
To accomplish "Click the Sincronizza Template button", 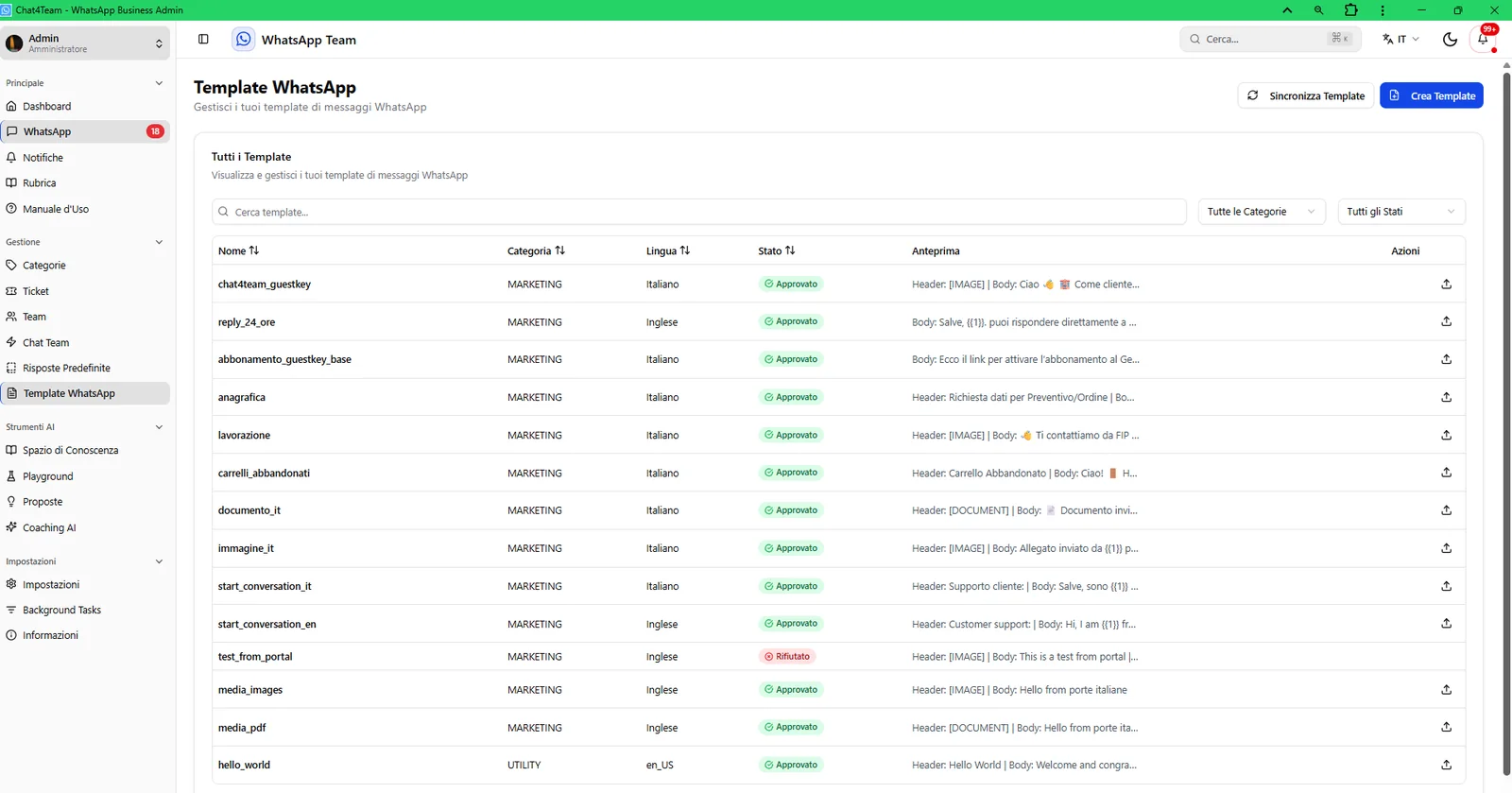I will [x=1306, y=95].
